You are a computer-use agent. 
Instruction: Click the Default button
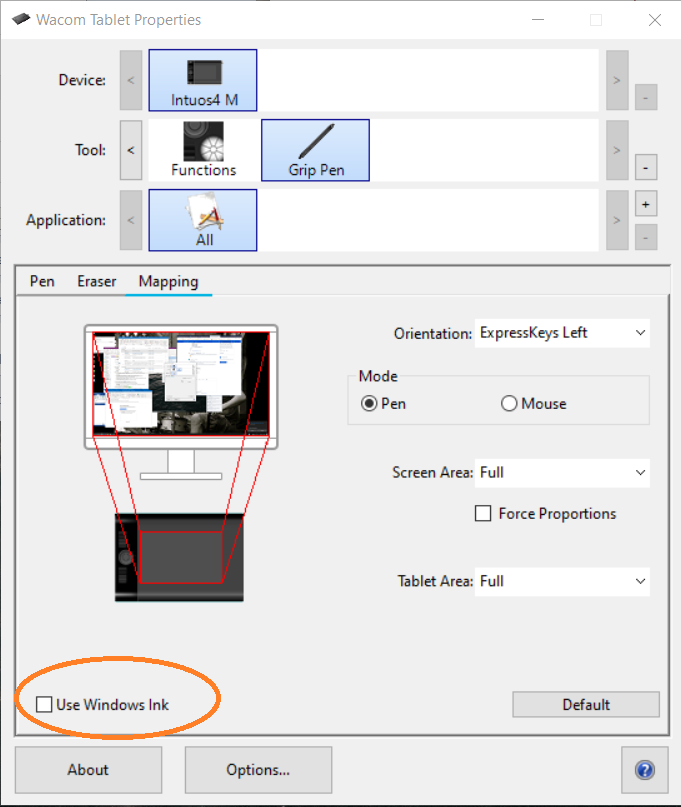(x=586, y=705)
